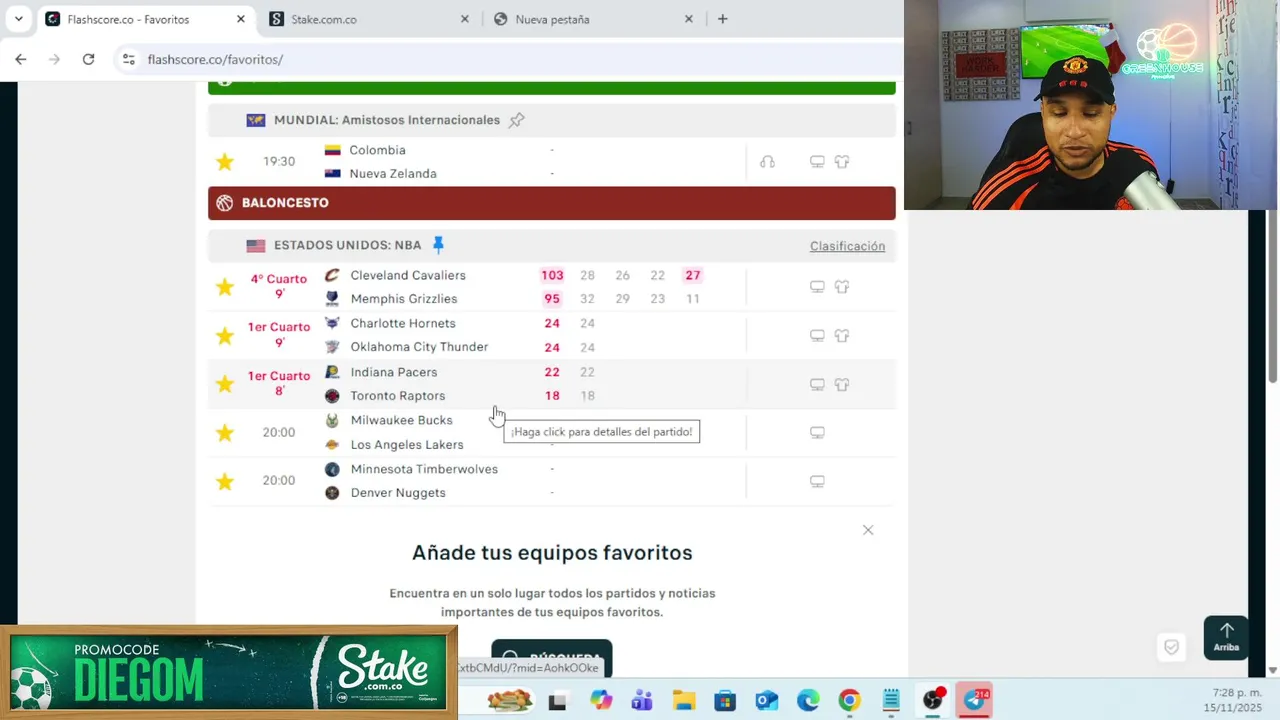Switch to the Stake.com.co tab
This screenshot has height=720, width=1280.
coord(369,19)
